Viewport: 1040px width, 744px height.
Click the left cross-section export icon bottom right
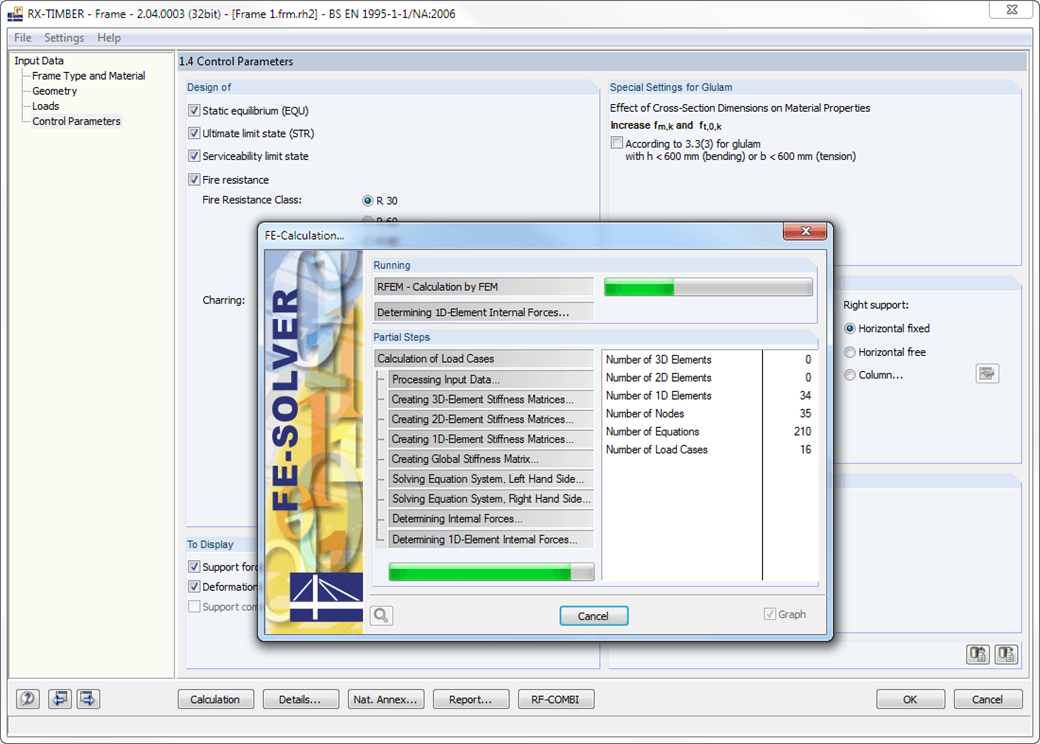(977, 653)
